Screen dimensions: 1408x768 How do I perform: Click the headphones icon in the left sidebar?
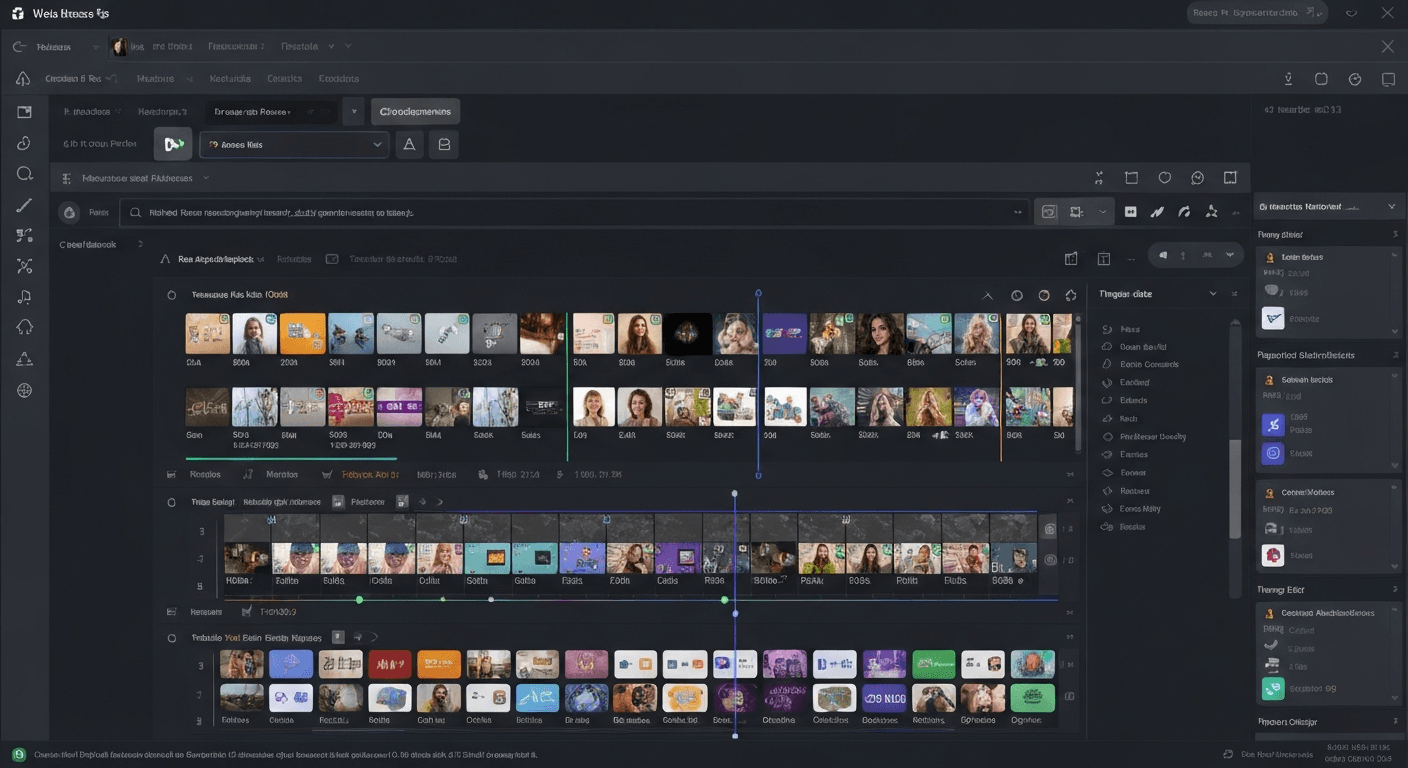pyautogui.click(x=24, y=327)
